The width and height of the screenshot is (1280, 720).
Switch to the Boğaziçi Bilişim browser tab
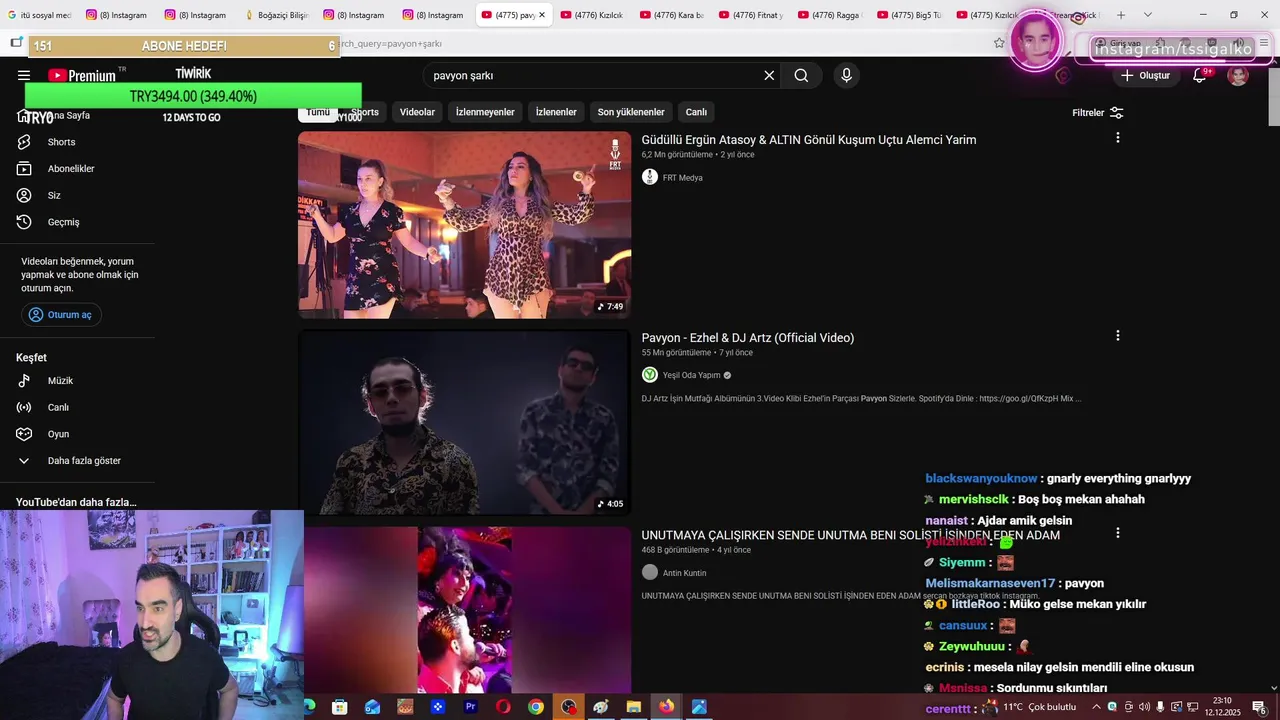(276, 15)
